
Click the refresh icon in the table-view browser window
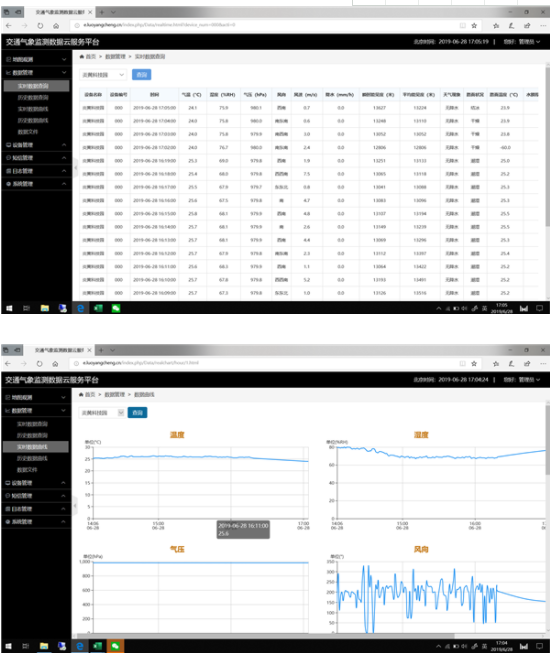tap(40, 26)
